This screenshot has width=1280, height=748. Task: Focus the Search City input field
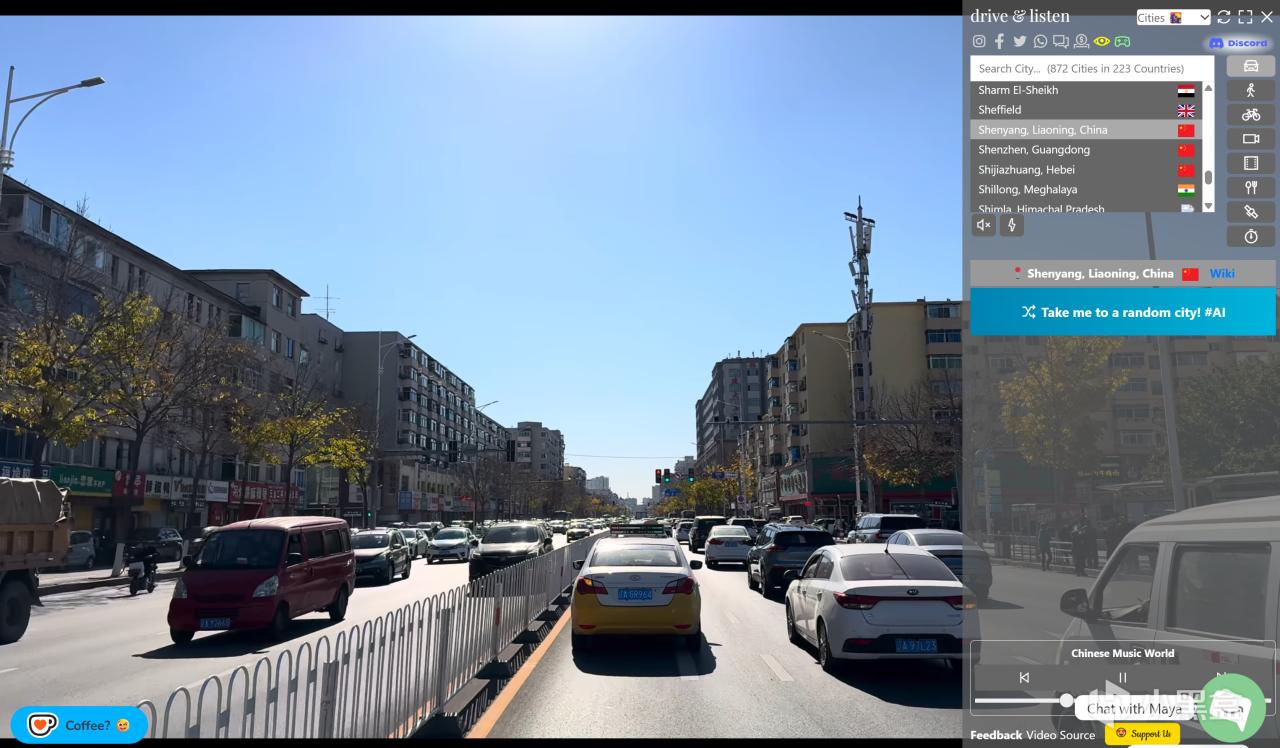coord(1092,68)
